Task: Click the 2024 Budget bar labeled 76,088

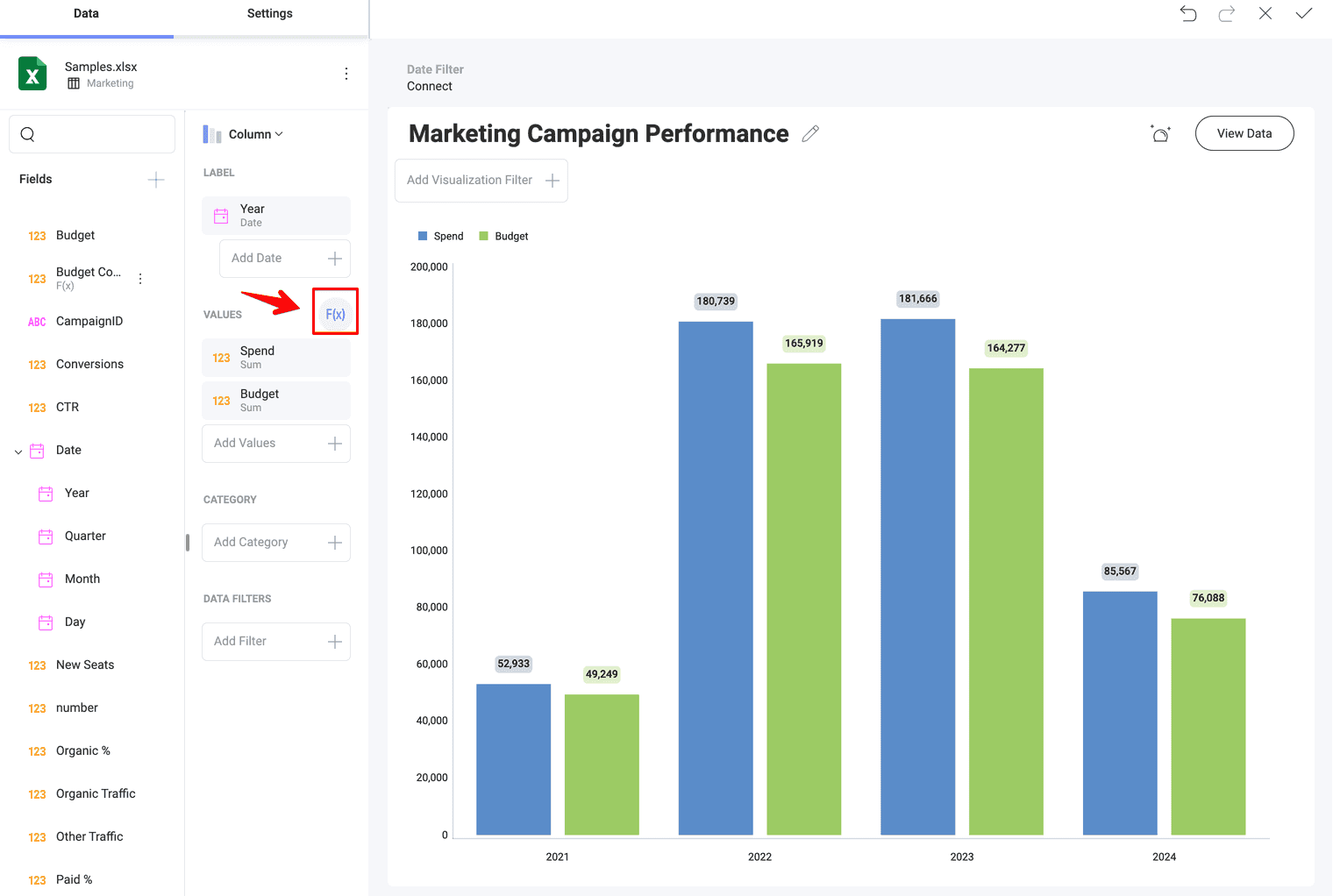Action: pos(1208,727)
